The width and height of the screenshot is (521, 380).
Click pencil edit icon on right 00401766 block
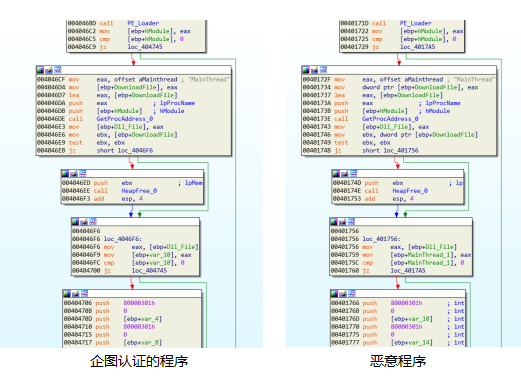tap(343, 293)
